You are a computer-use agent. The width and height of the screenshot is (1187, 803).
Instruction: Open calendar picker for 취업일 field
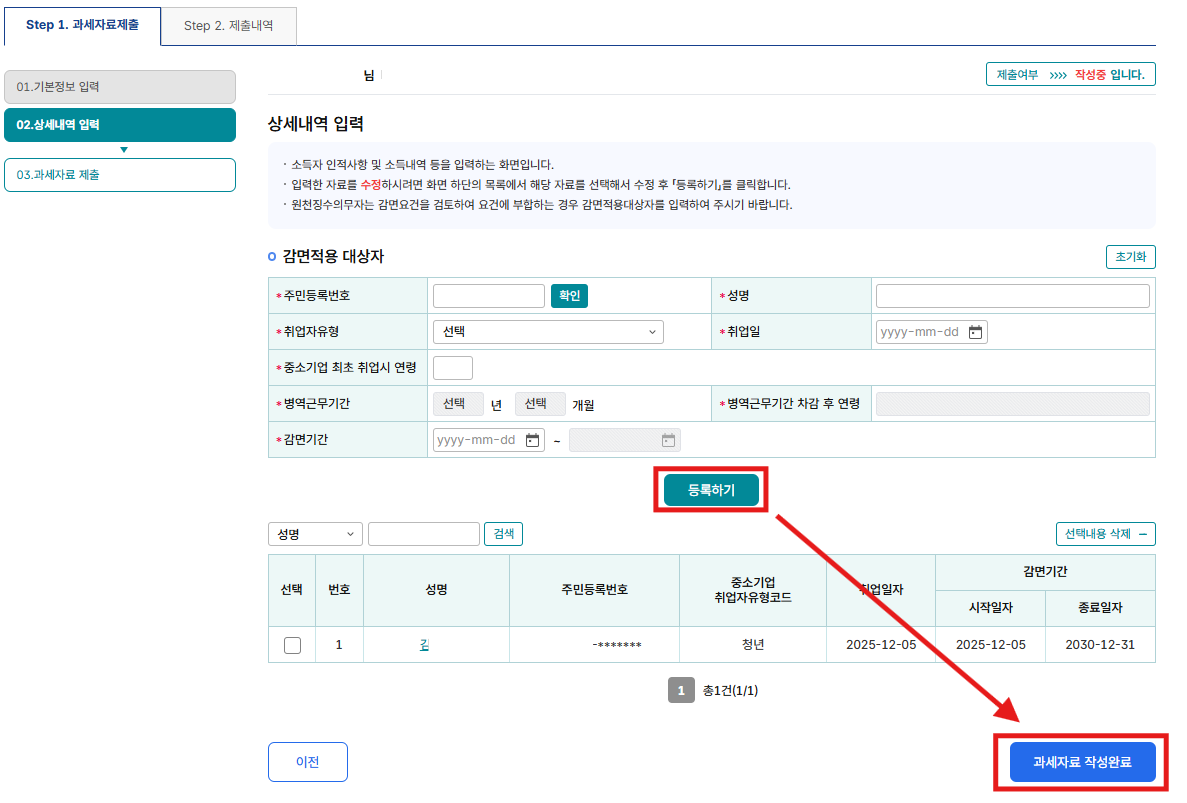pos(976,332)
